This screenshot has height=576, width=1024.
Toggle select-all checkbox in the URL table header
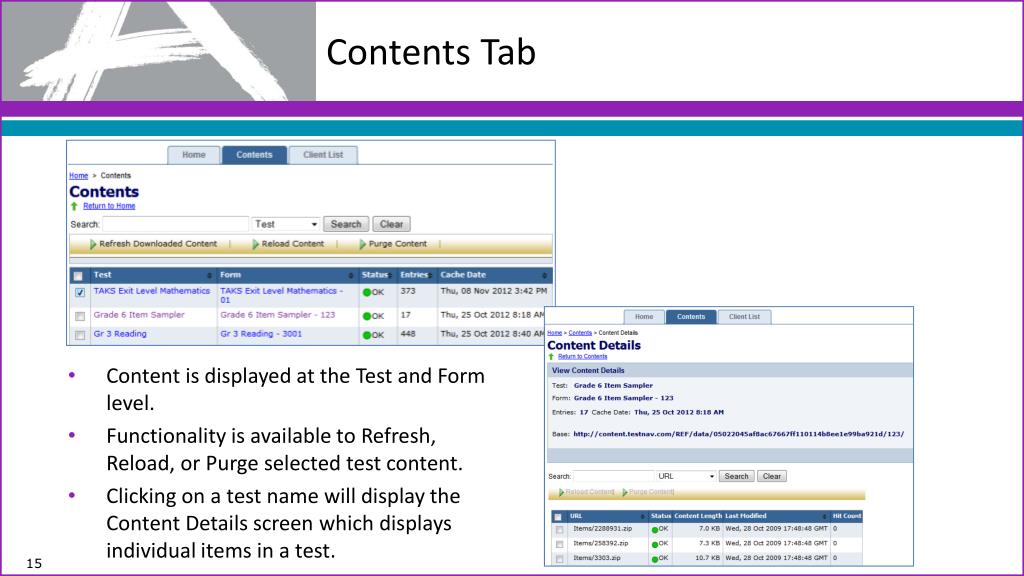558,517
